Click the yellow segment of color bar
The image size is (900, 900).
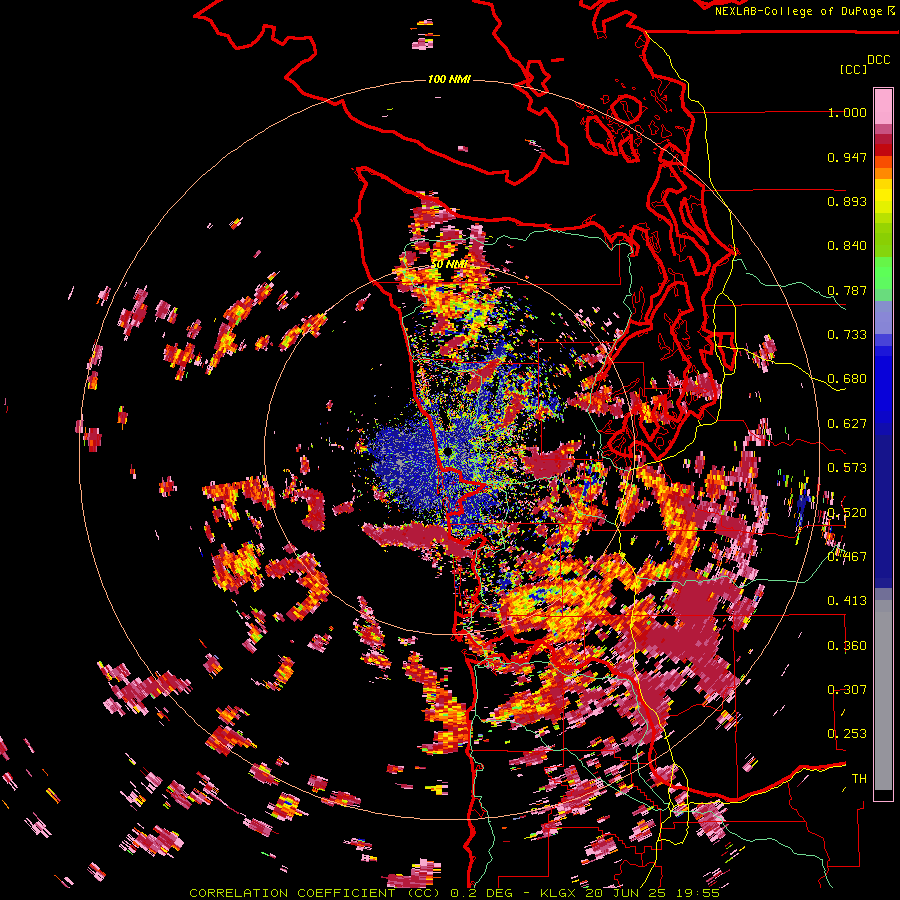tap(883, 196)
